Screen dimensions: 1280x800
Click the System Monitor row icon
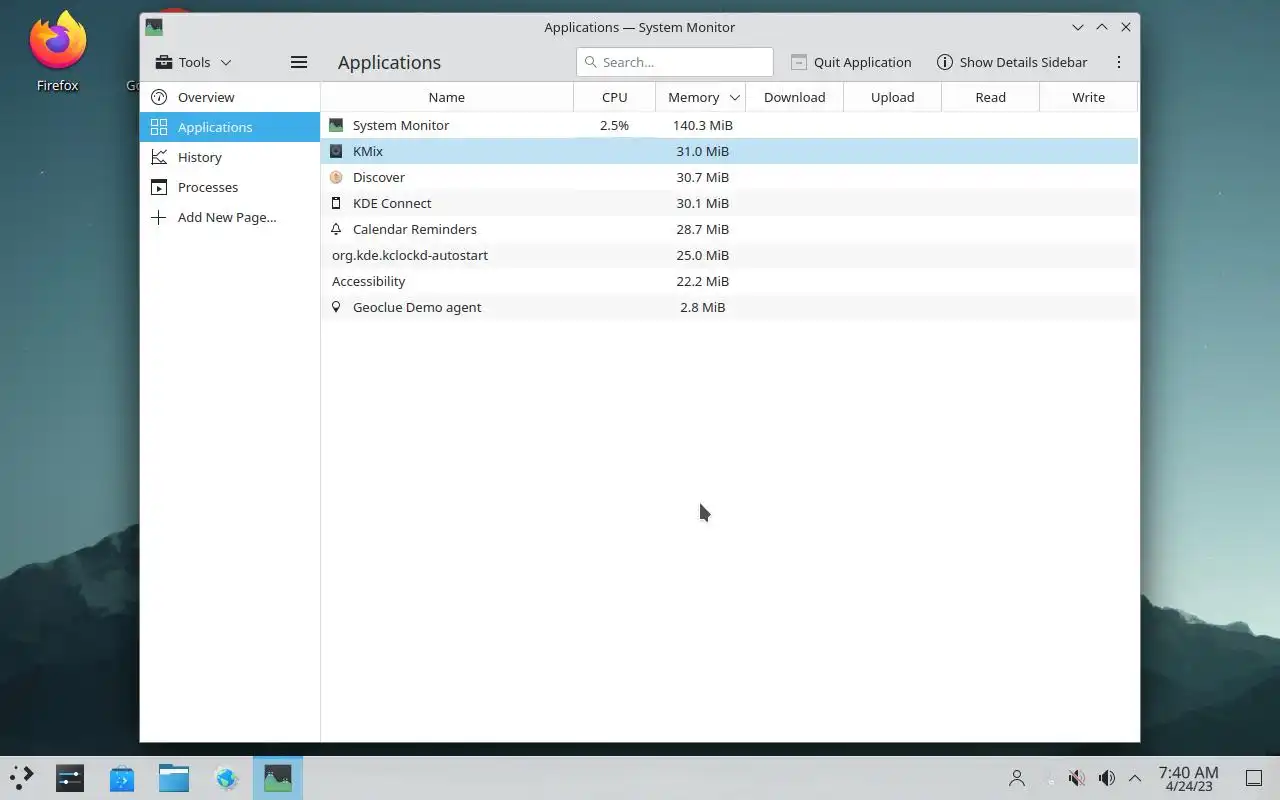click(336, 125)
